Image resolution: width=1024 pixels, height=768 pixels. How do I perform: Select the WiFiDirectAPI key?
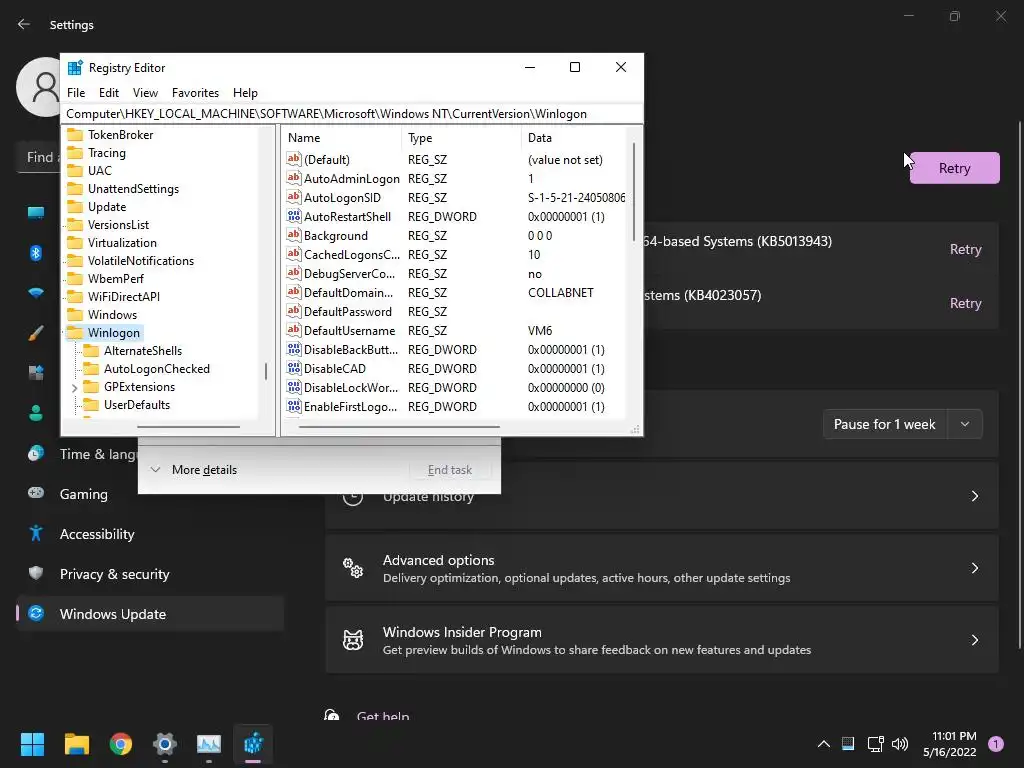click(124, 296)
